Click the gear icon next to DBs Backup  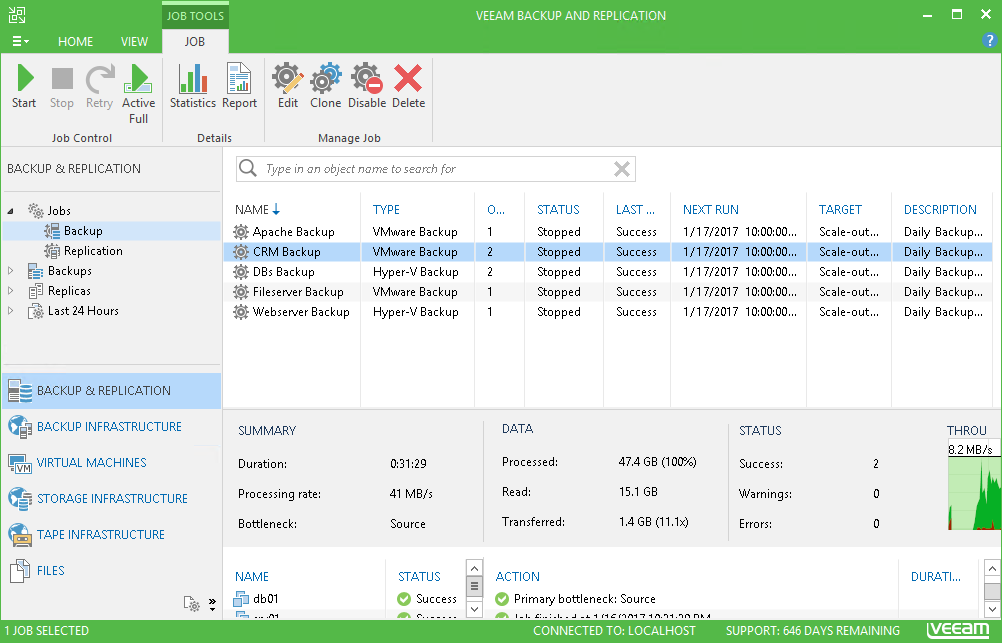coord(241,272)
